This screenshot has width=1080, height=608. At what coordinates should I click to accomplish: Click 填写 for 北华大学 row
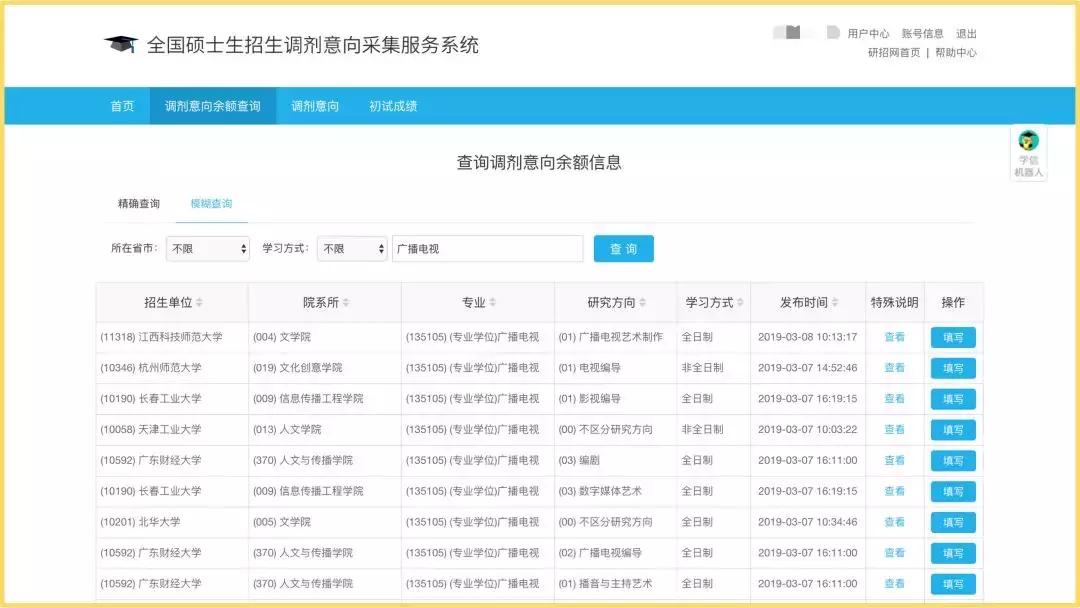[952, 522]
